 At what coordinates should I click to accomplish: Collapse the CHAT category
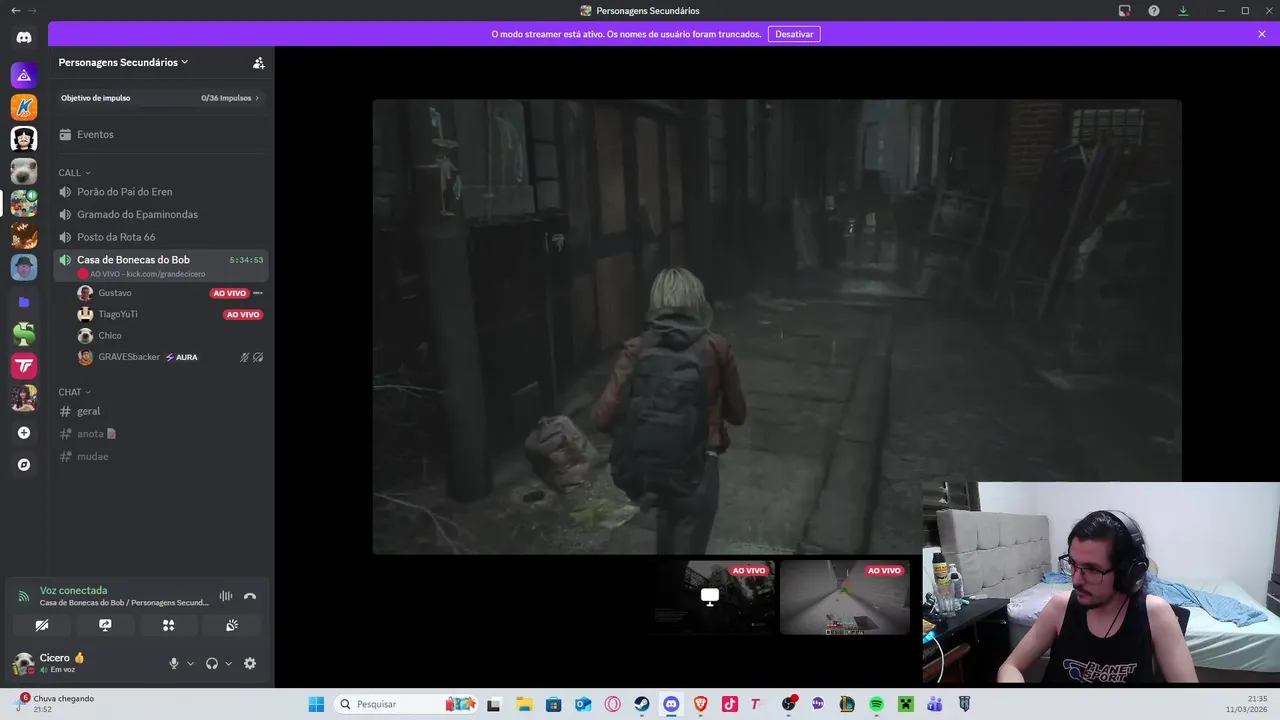pos(74,392)
